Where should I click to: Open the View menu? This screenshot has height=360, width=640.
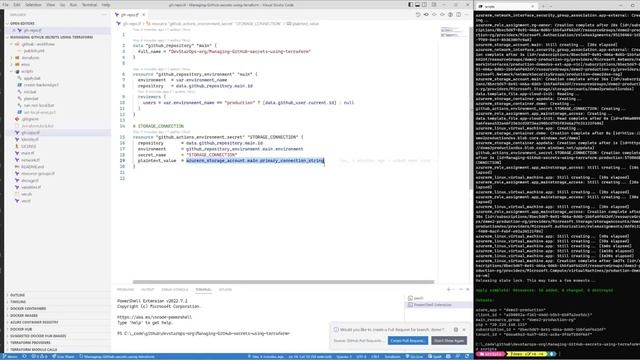(50, 5)
